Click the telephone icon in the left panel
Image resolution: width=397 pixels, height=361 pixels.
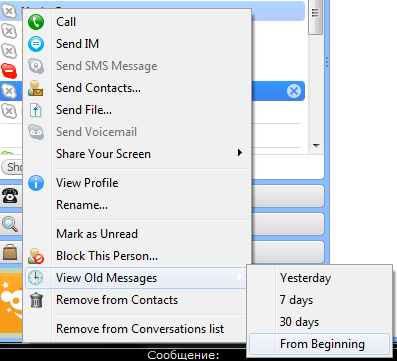pos(10,195)
